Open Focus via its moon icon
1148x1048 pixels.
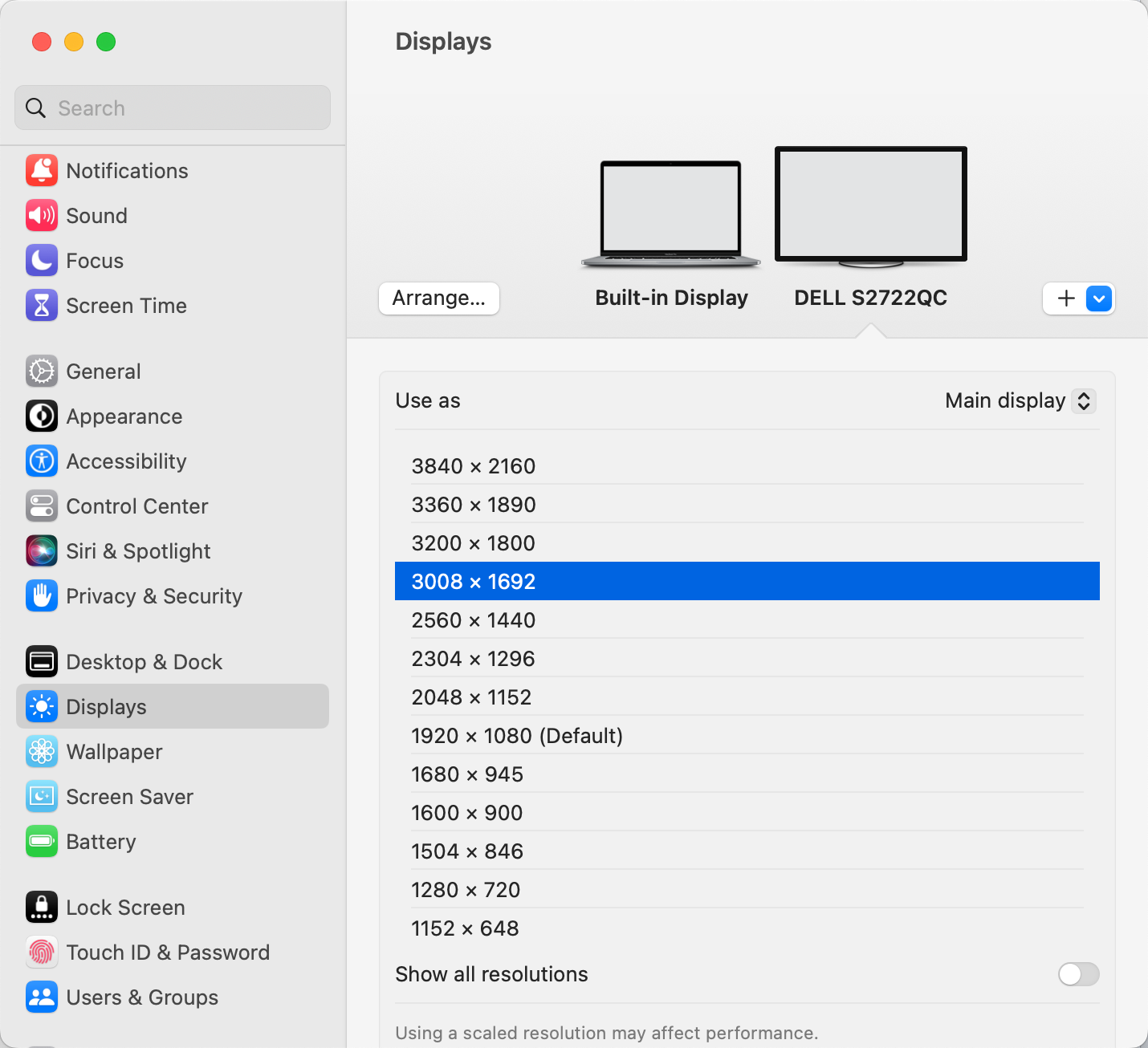coord(42,261)
